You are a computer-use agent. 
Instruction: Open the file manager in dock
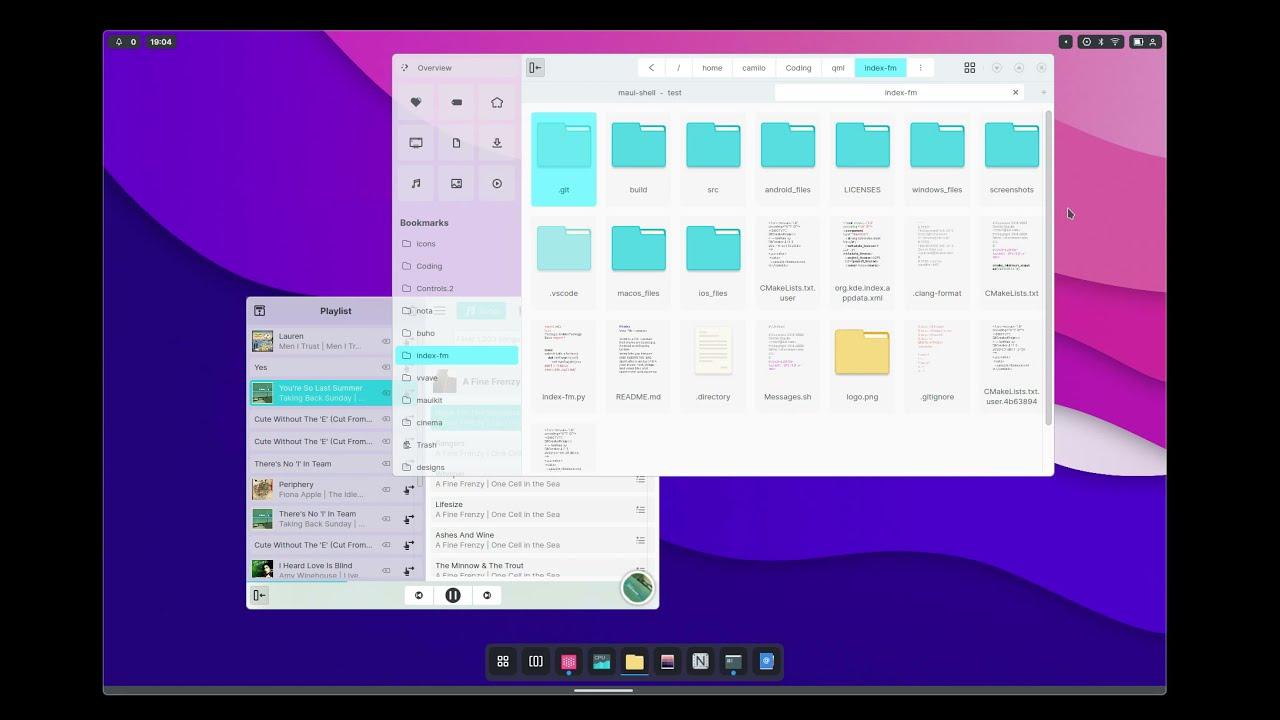point(634,661)
